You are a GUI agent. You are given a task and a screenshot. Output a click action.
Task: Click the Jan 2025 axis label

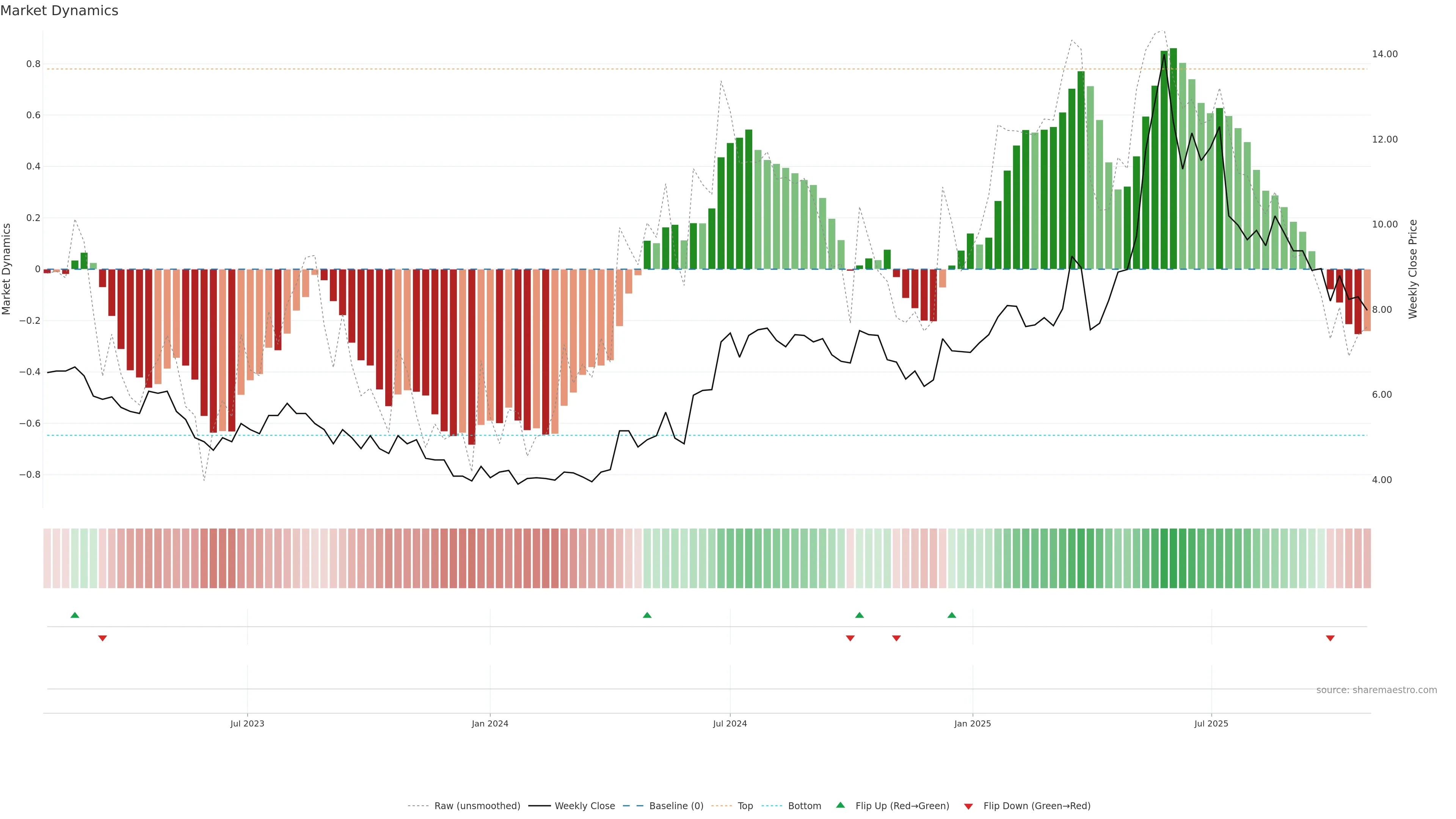pos(972,723)
